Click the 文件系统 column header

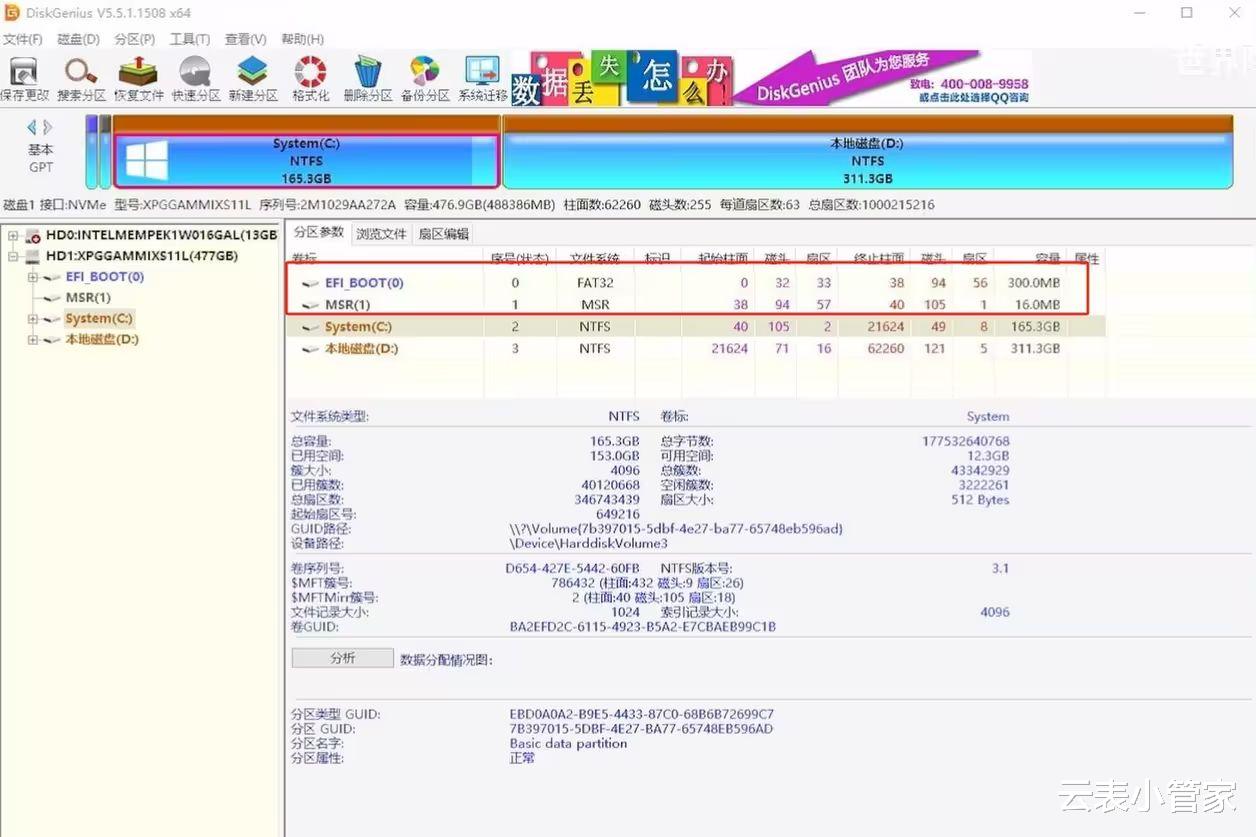(594, 259)
